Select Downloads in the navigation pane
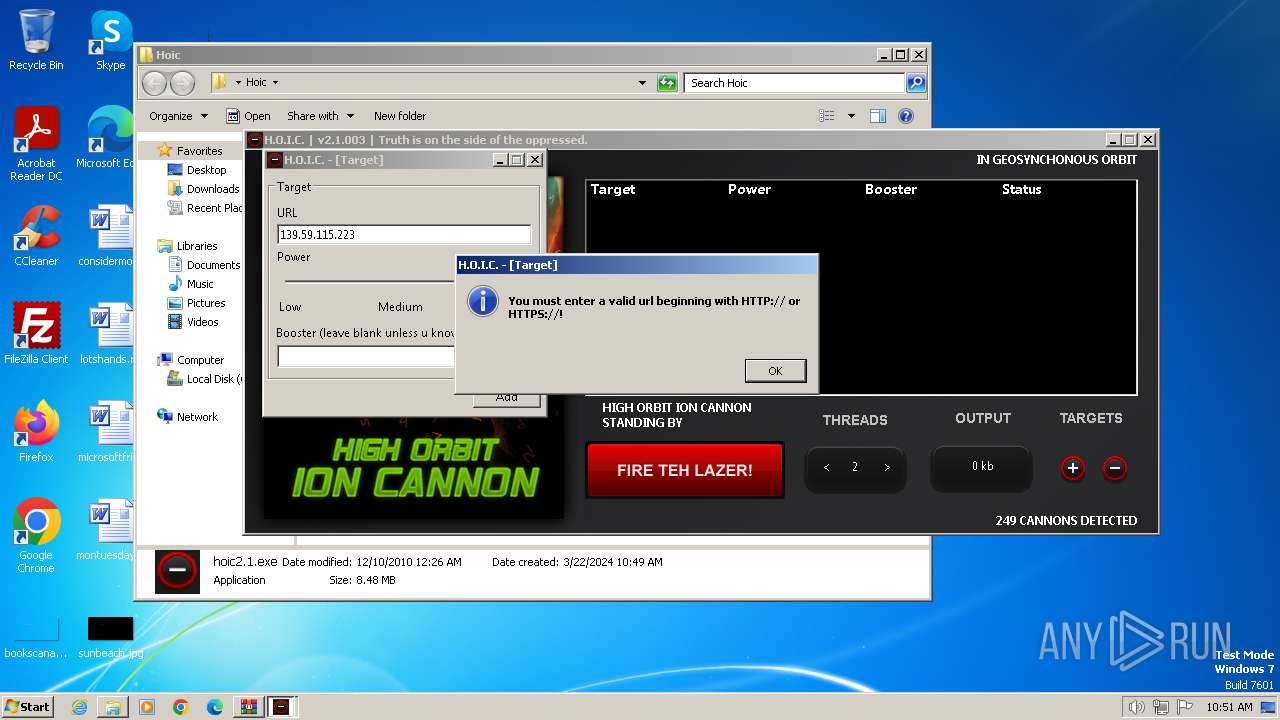Image resolution: width=1280 pixels, height=720 pixels. pyautogui.click(x=204, y=189)
